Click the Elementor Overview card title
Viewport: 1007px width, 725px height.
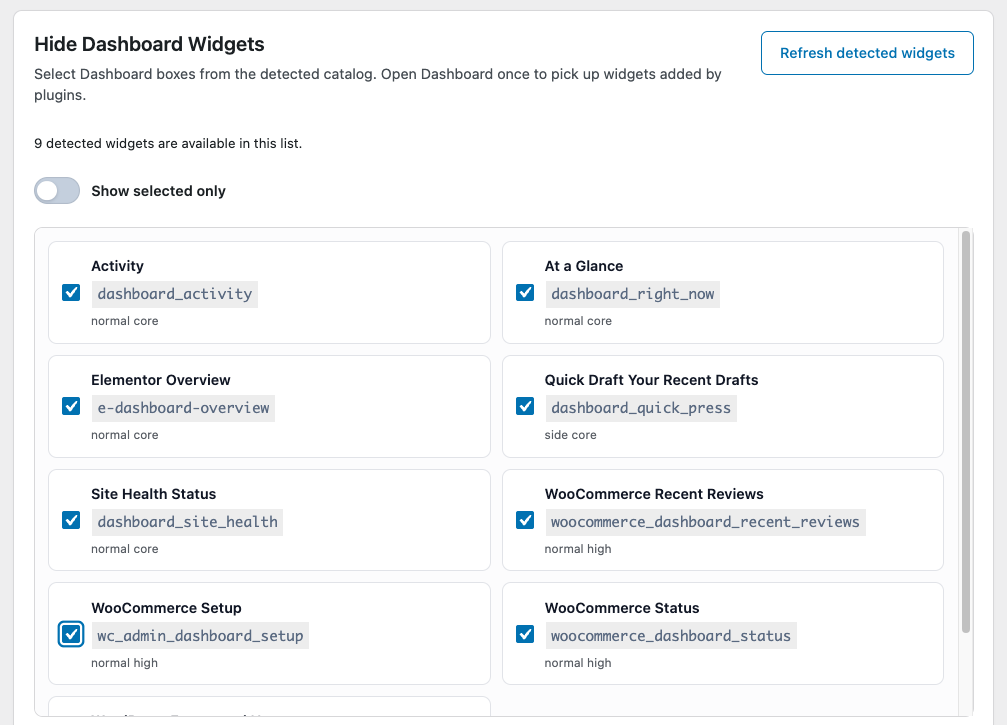(161, 380)
